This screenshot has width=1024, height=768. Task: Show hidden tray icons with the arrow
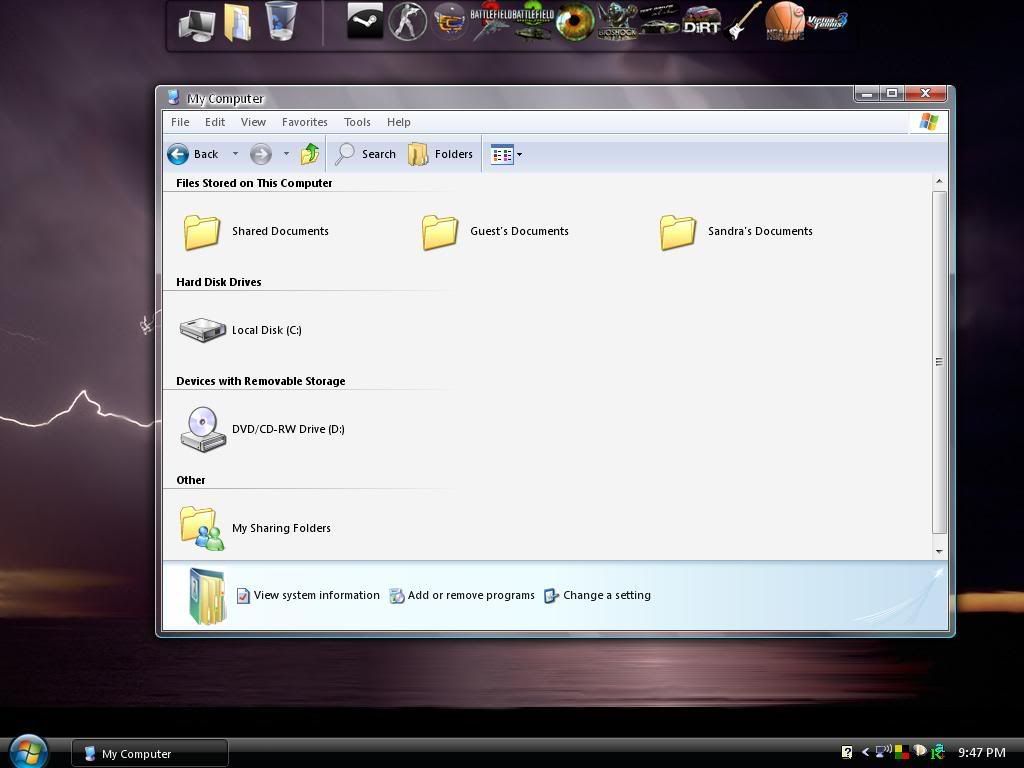pos(865,752)
